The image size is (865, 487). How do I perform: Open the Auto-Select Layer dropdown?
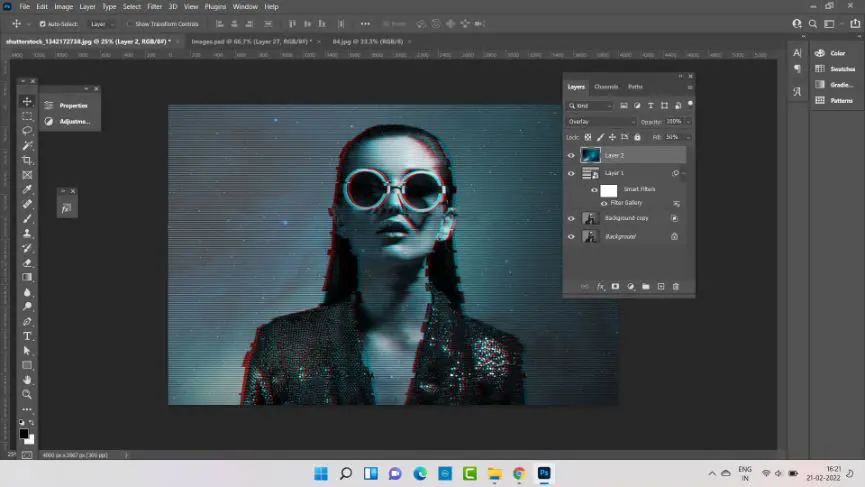101,23
